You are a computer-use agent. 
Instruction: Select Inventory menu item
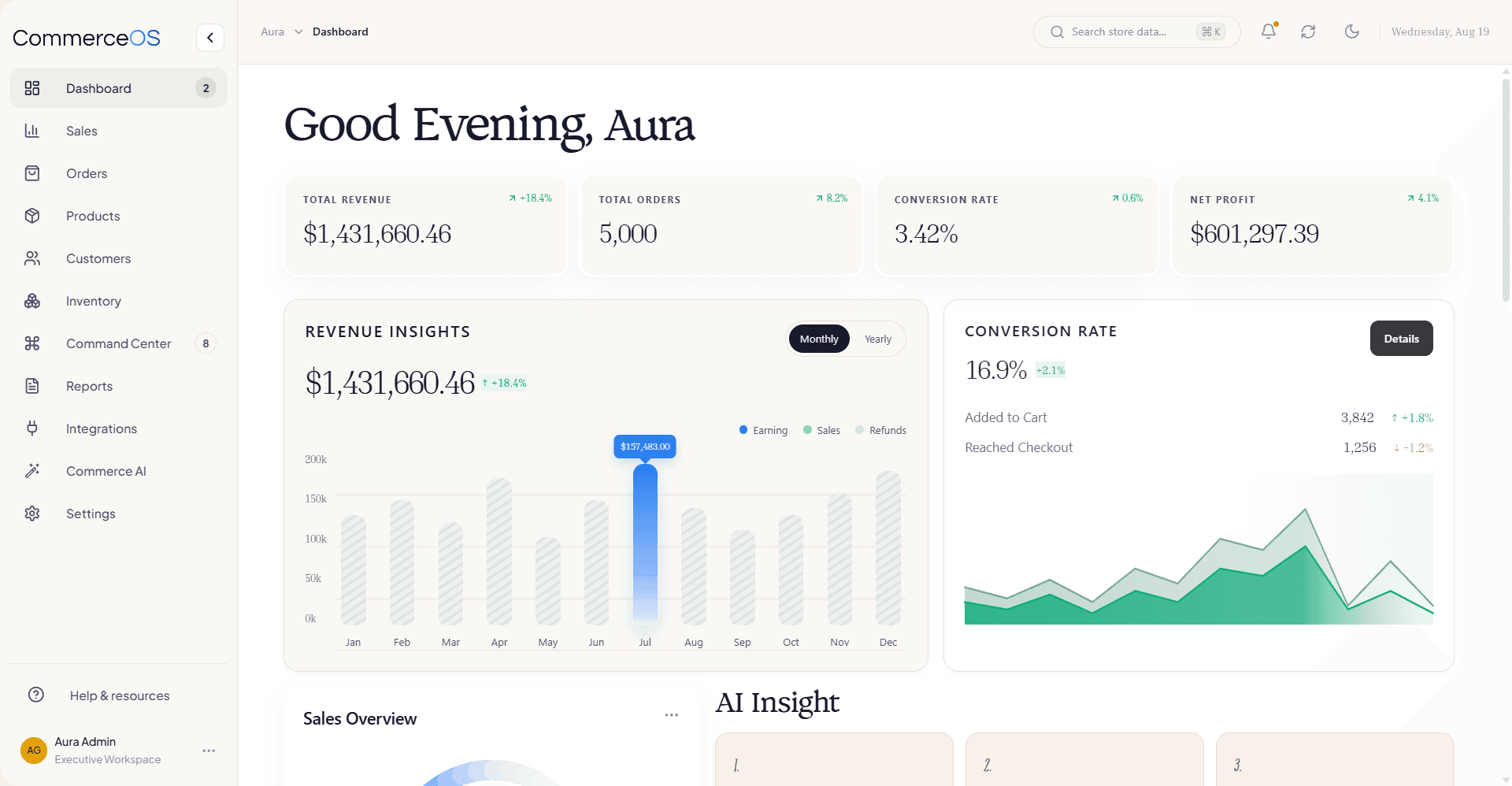coord(118,301)
